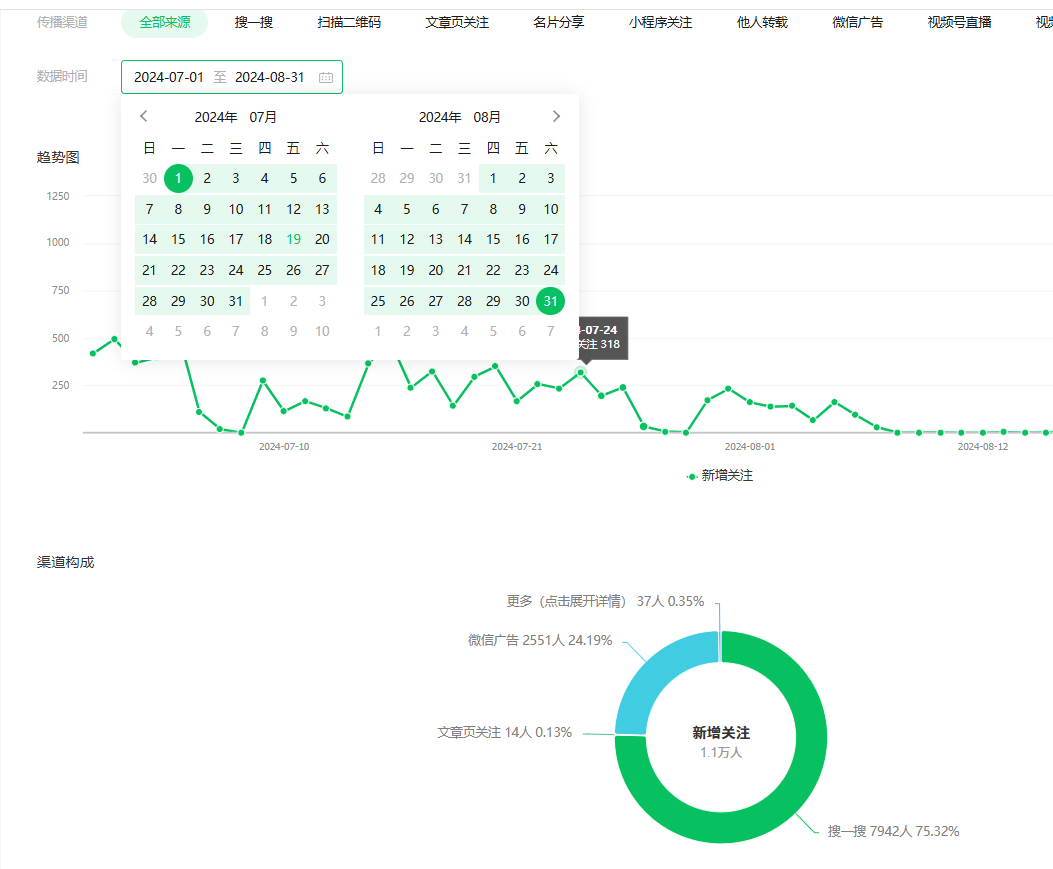Select July 1 in the calendar
The width and height of the screenshot is (1053, 869).
point(178,179)
